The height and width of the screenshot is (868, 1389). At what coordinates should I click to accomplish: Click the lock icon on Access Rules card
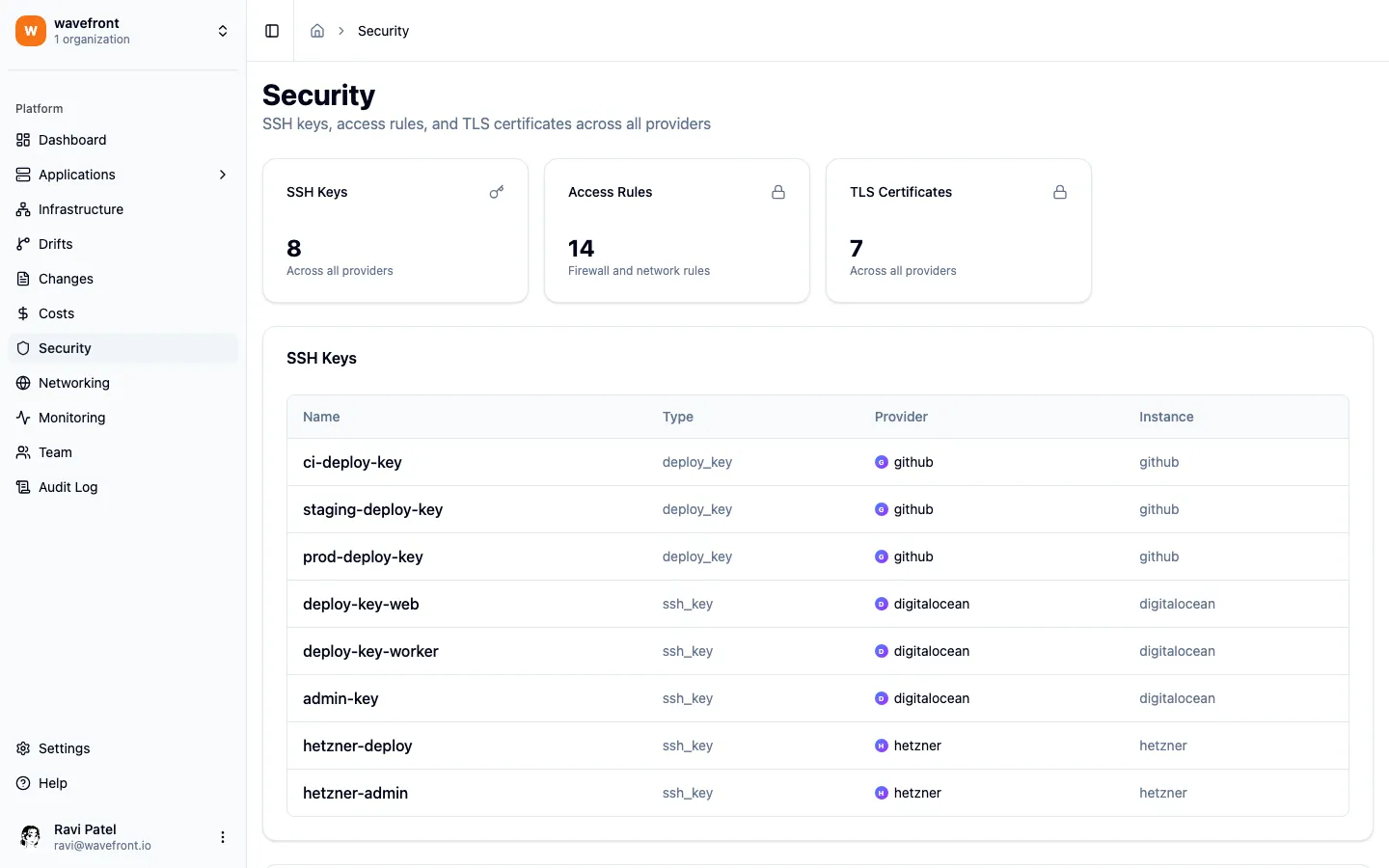(778, 192)
